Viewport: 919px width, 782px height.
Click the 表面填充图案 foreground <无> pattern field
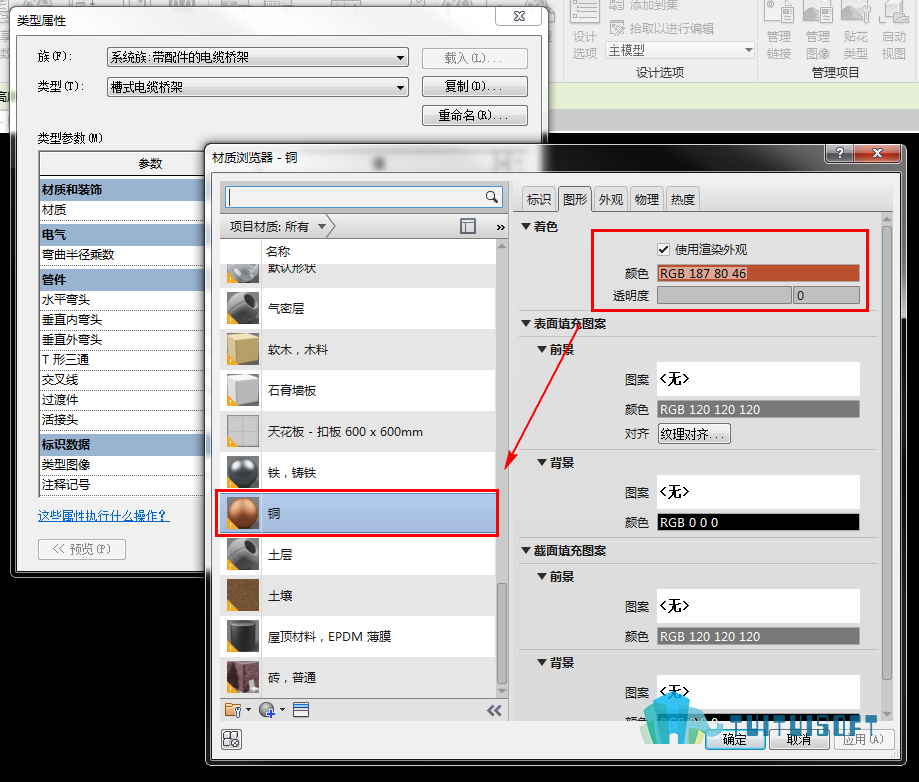click(x=758, y=379)
